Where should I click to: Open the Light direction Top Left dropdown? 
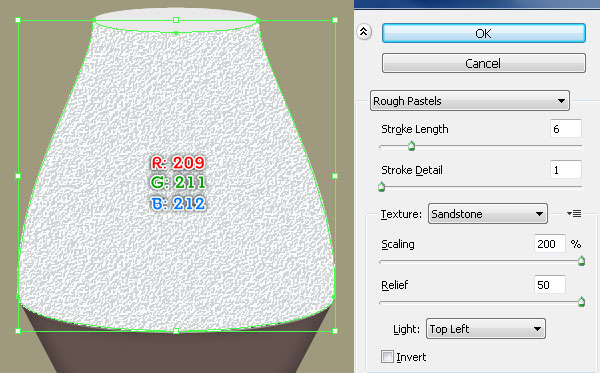[x=486, y=329]
